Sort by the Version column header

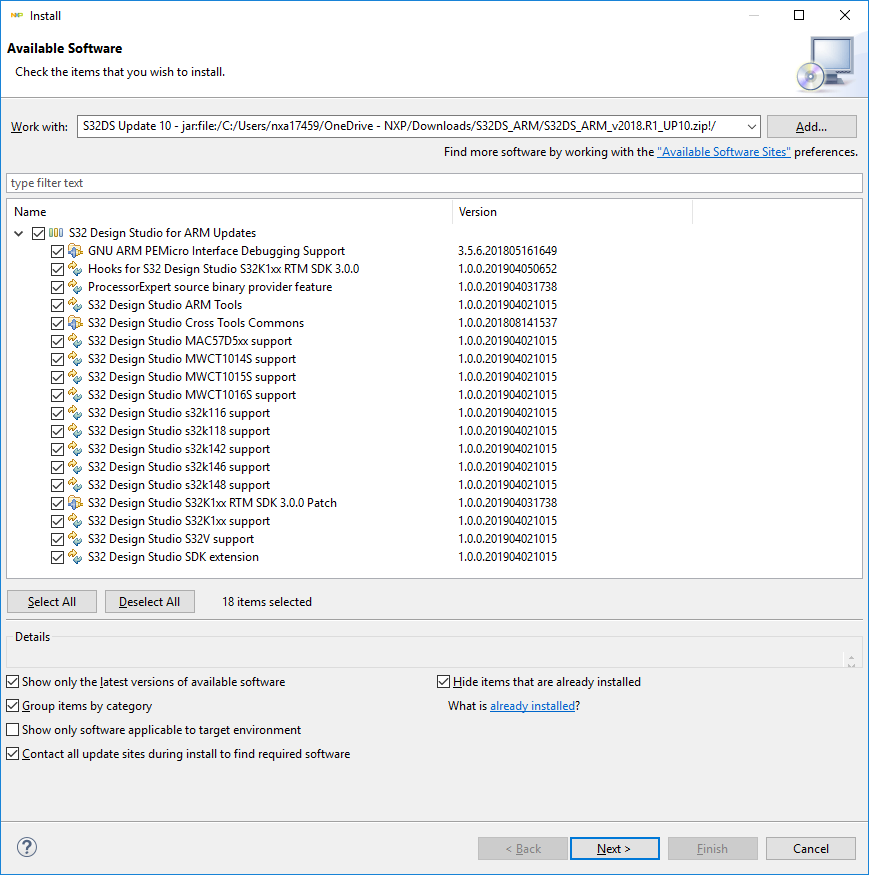(572, 212)
